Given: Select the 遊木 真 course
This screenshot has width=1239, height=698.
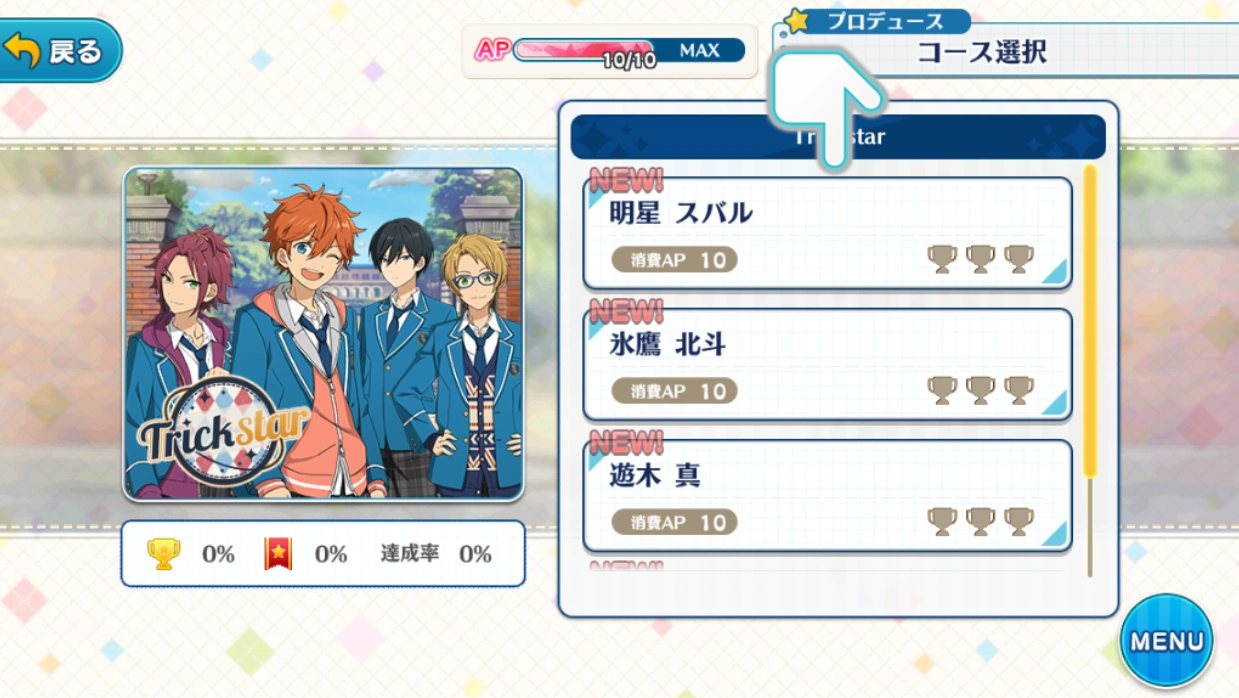Looking at the screenshot, I should click(827, 495).
